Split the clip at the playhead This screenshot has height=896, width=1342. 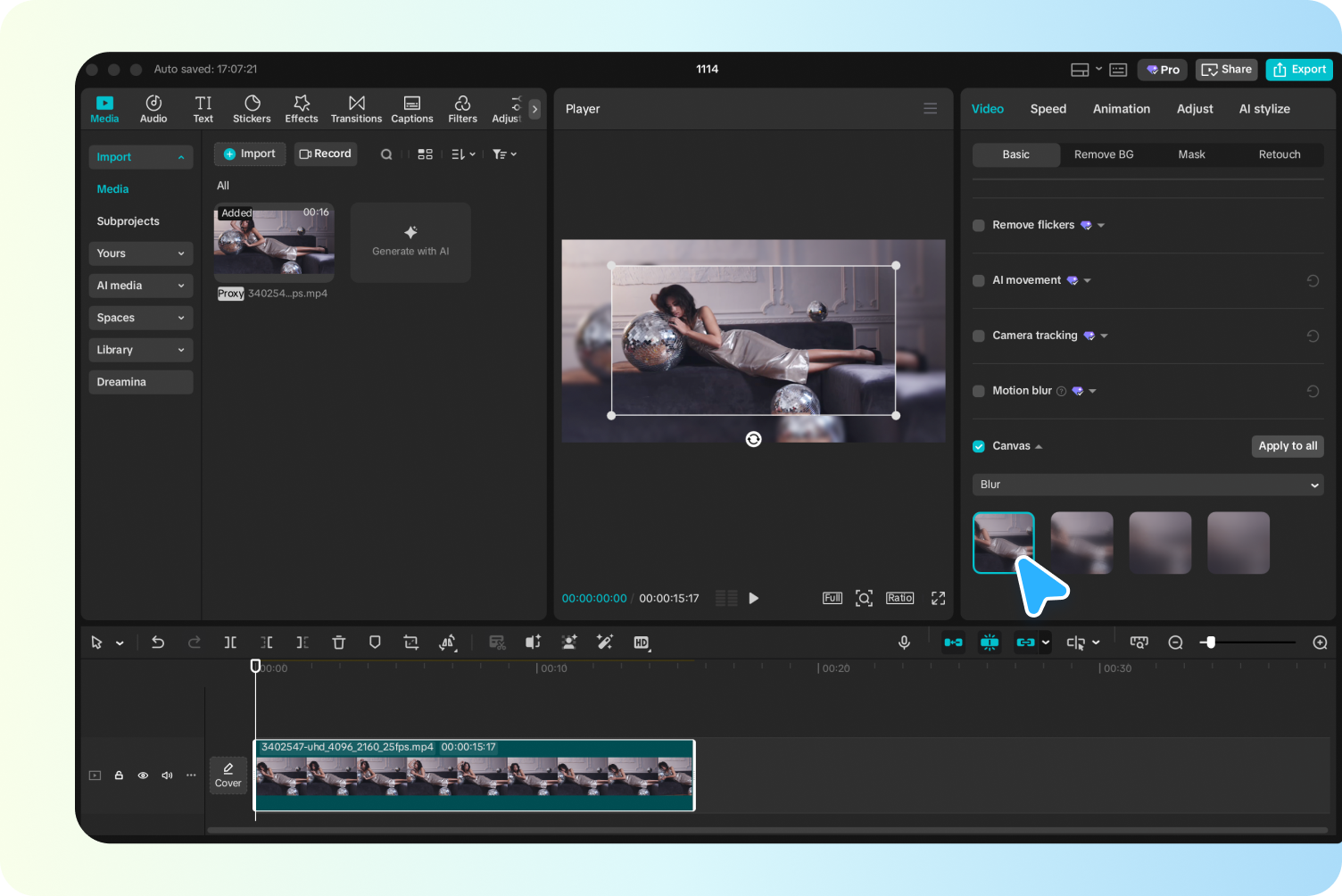click(x=230, y=642)
